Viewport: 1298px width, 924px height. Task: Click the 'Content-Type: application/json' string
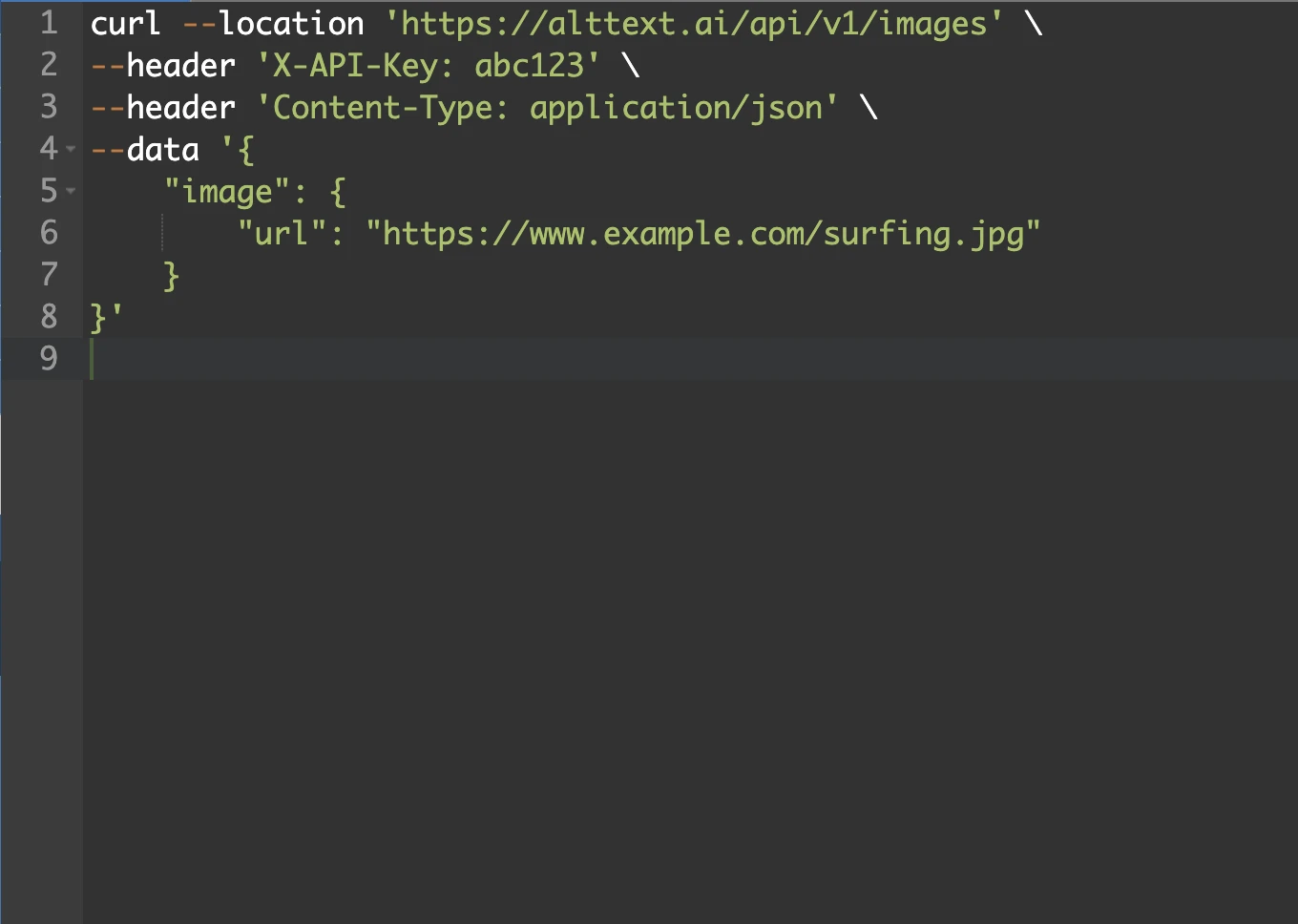(548, 107)
